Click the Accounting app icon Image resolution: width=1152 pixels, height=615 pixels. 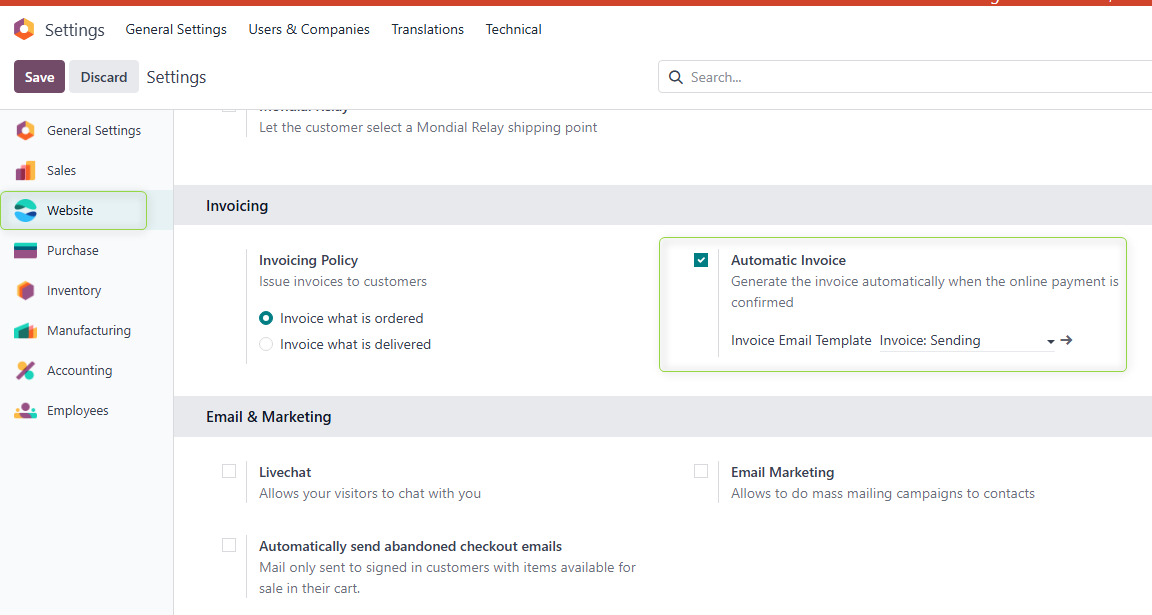coord(24,370)
